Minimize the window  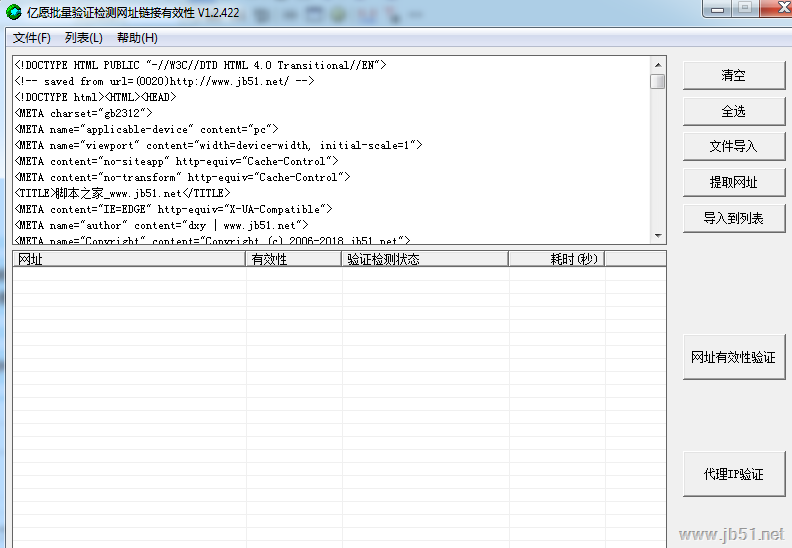click(717, 8)
